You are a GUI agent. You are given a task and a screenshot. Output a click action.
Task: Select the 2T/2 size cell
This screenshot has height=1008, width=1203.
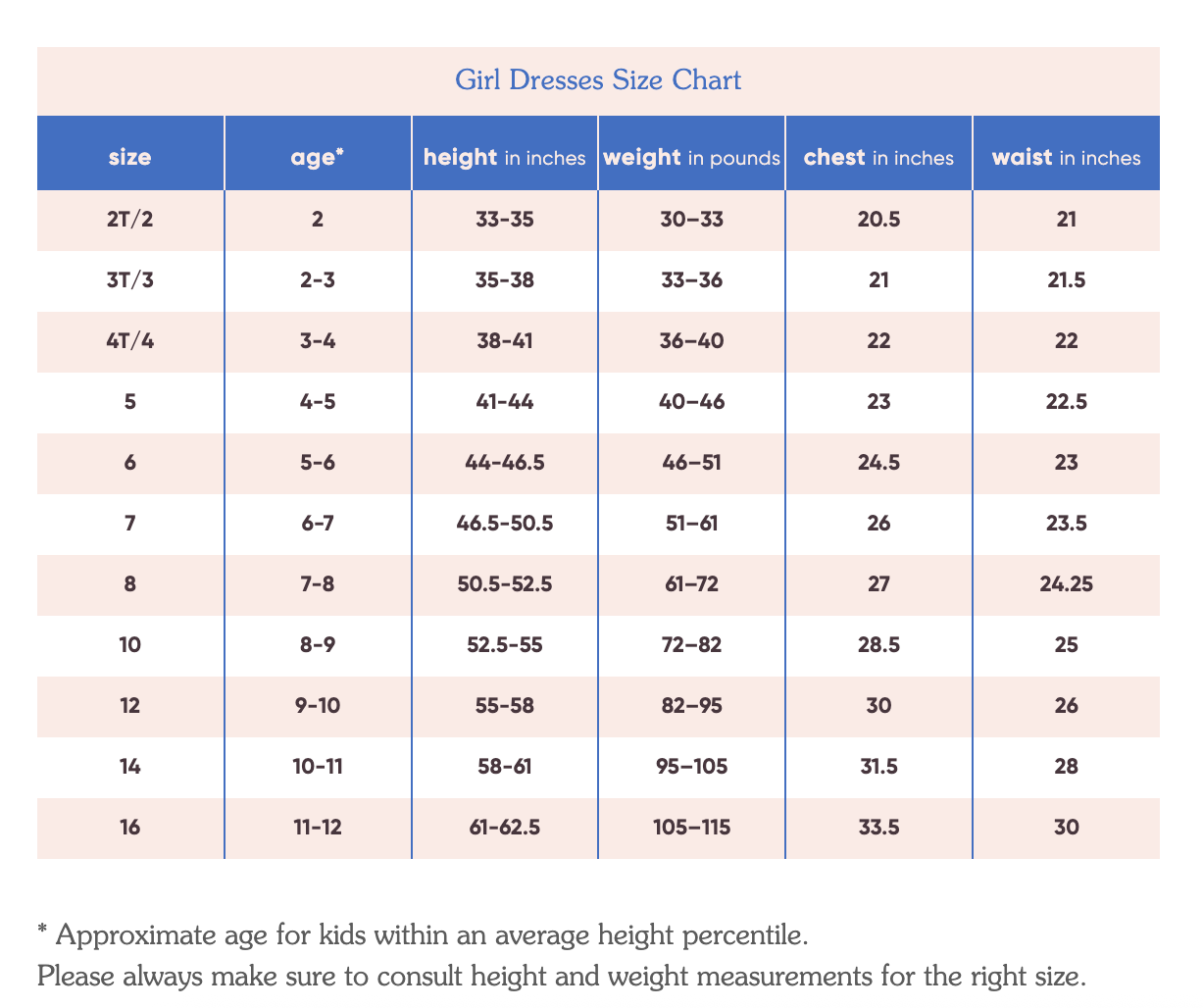click(x=130, y=220)
